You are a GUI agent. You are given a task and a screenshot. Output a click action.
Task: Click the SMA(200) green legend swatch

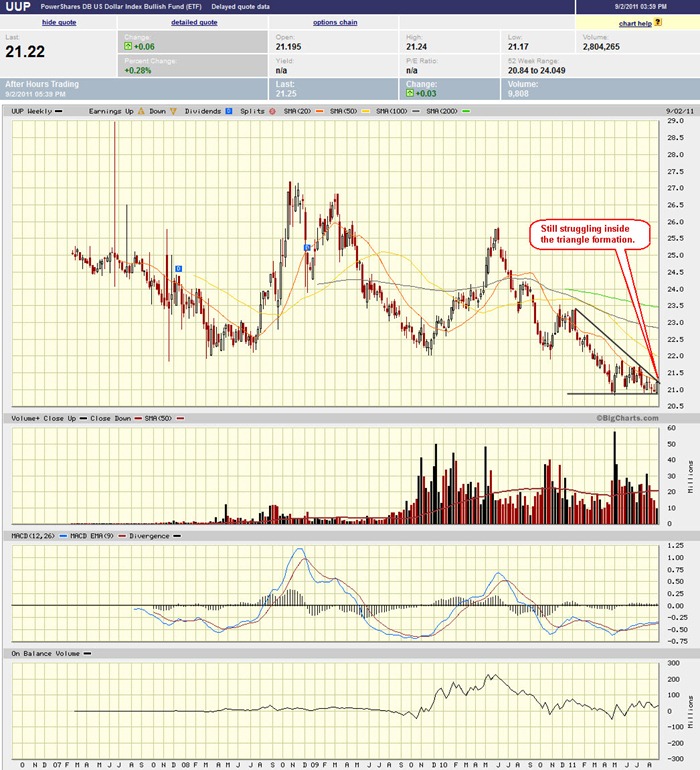coord(466,111)
